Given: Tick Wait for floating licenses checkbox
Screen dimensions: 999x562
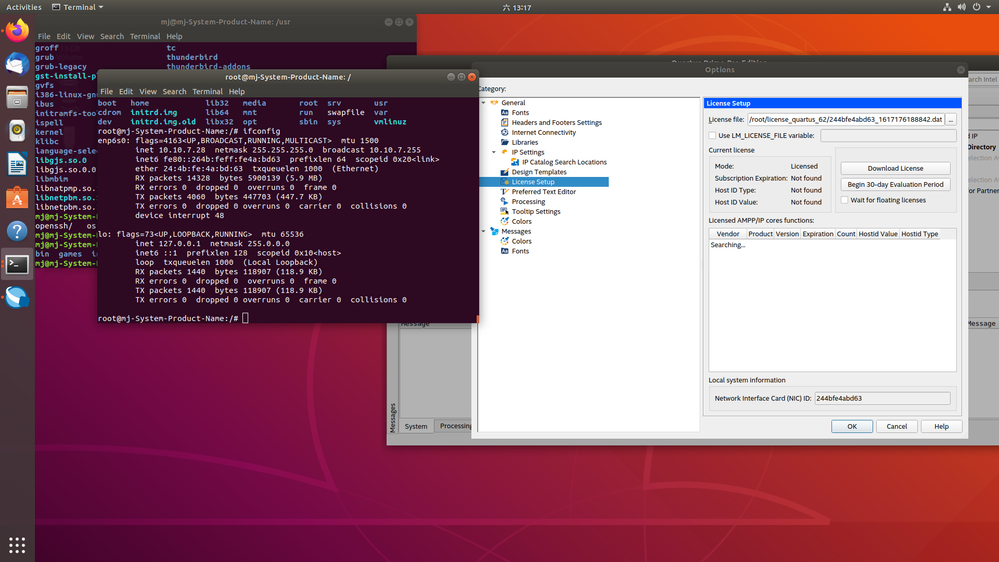Looking at the screenshot, I should pyautogui.click(x=845, y=200).
